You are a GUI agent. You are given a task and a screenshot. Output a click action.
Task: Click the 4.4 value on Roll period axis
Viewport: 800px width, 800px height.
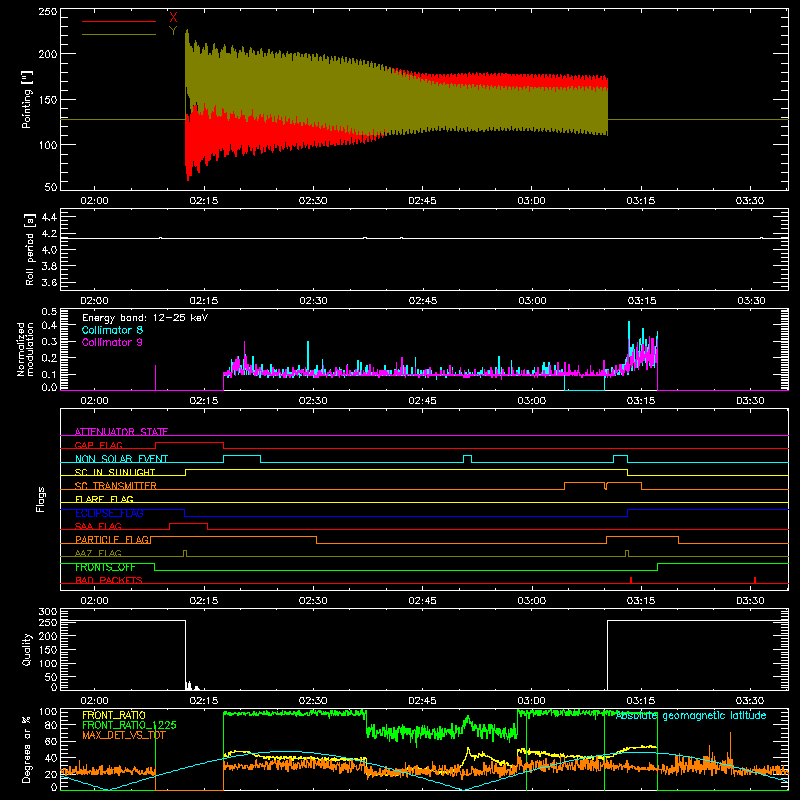(x=49, y=217)
